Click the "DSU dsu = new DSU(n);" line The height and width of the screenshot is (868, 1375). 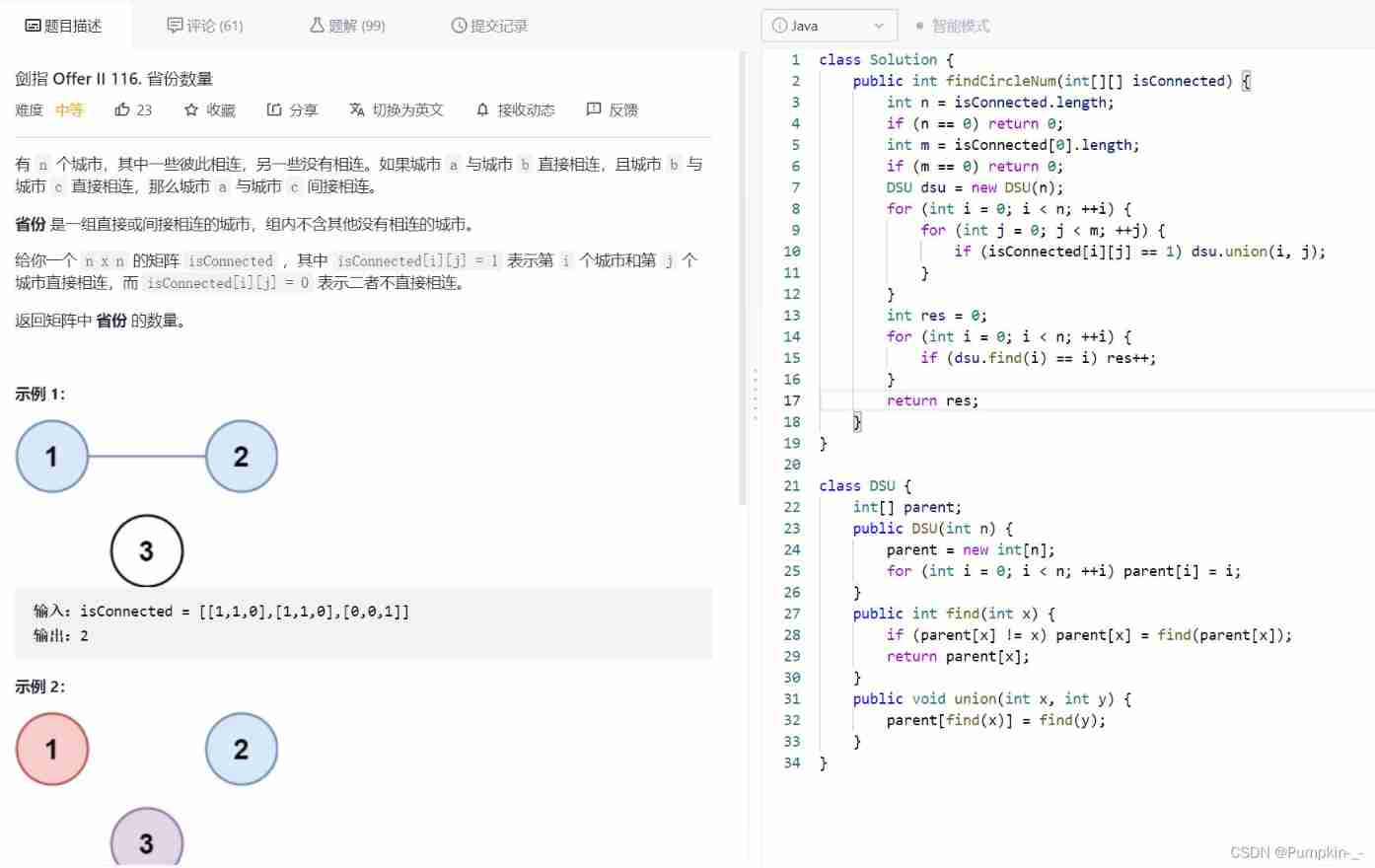click(x=975, y=187)
